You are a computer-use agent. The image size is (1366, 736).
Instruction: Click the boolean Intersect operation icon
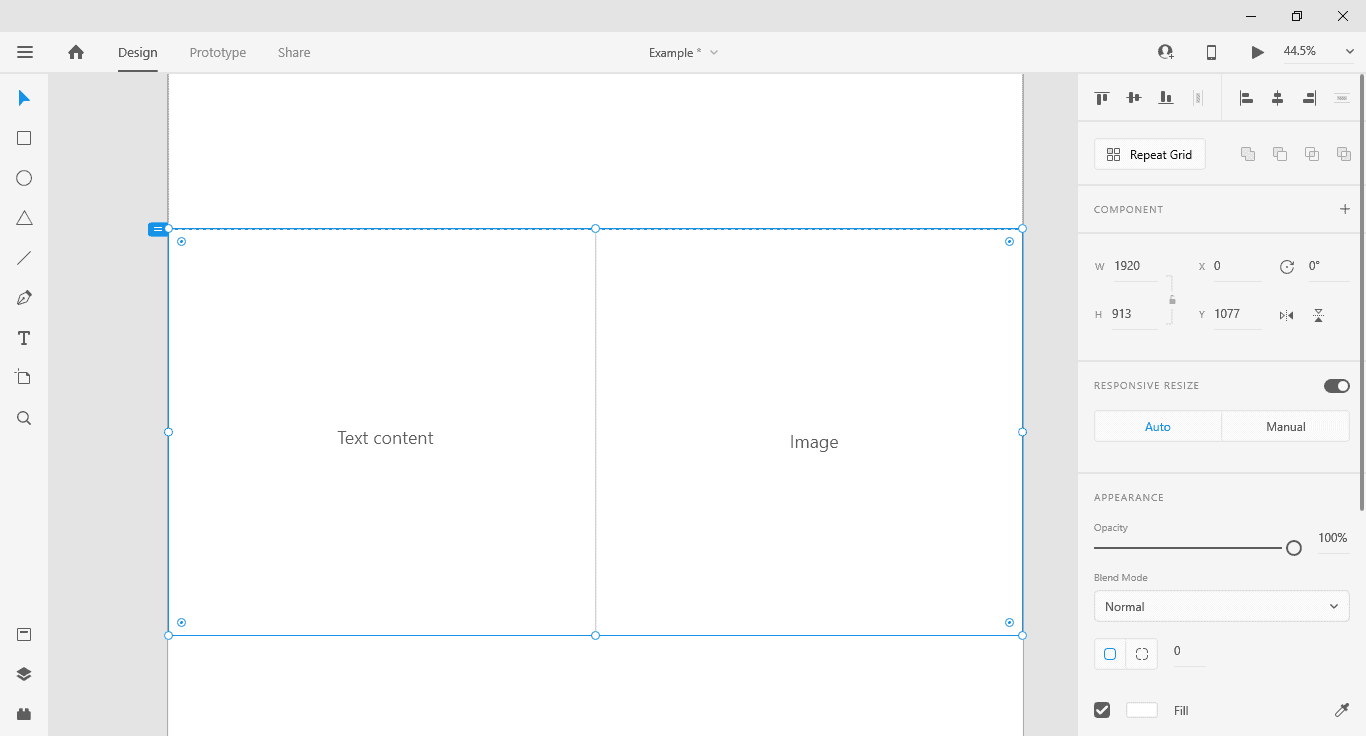click(1312, 154)
